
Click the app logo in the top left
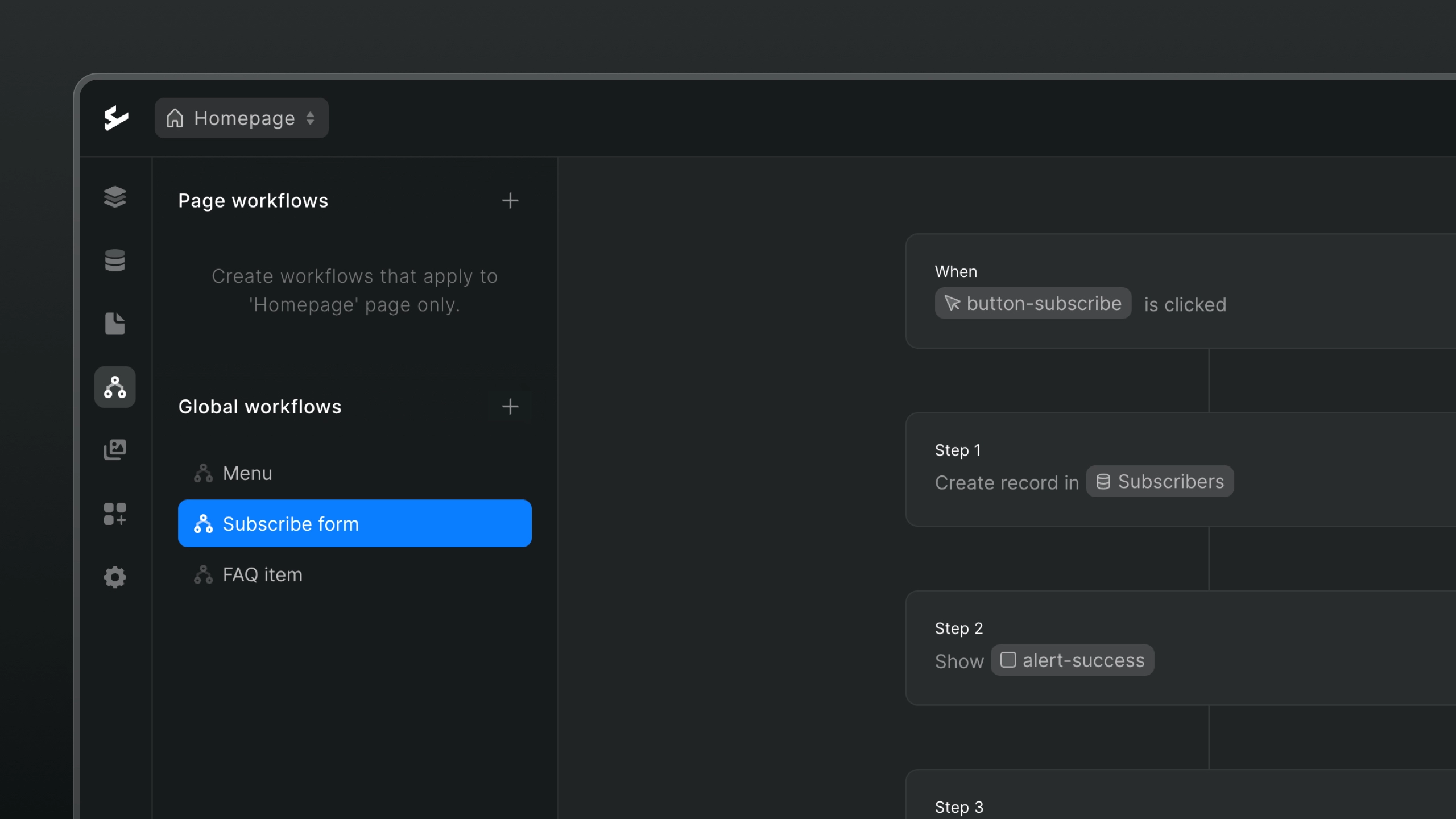click(115, 118)
